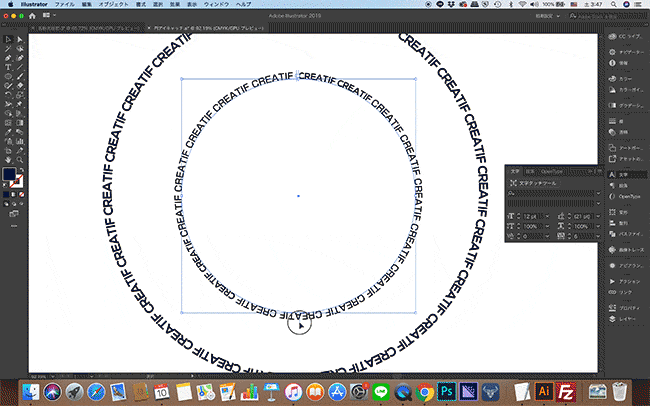The width and height of the screenshot is (650, 406).
Task: Select the Gradient tool
Action: point(19,123)
